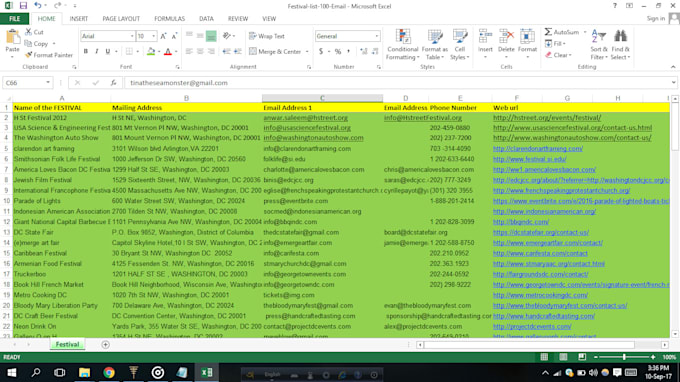The height and width of the screenshot is (382, 680).
Task: Click the zoom slider handle
Action: [x=624, y=357]
